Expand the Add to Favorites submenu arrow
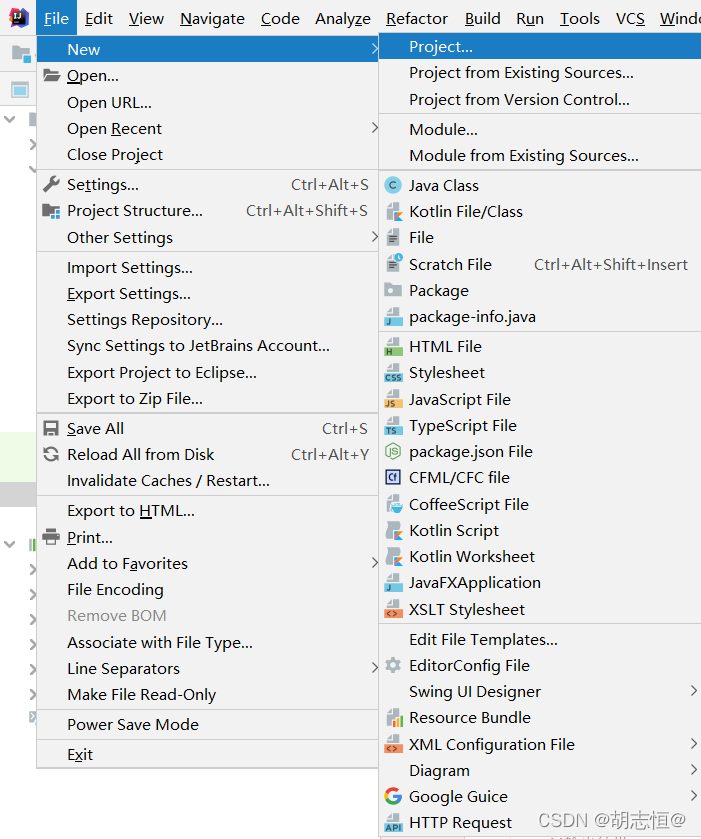The height and width of the screenshot is (839, 701). tap(375, 562)
